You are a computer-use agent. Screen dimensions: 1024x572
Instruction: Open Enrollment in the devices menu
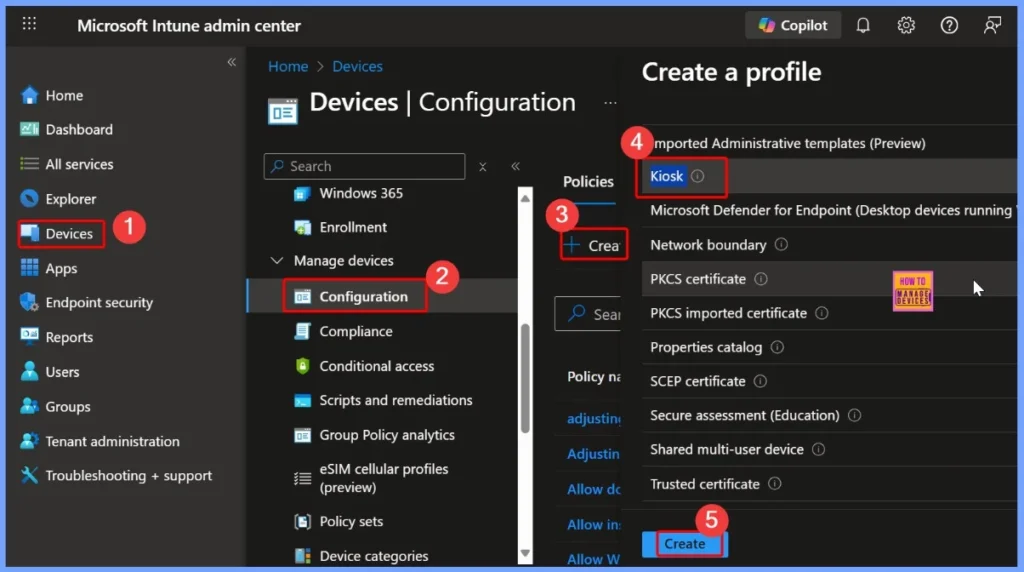(x=353, y=227)
